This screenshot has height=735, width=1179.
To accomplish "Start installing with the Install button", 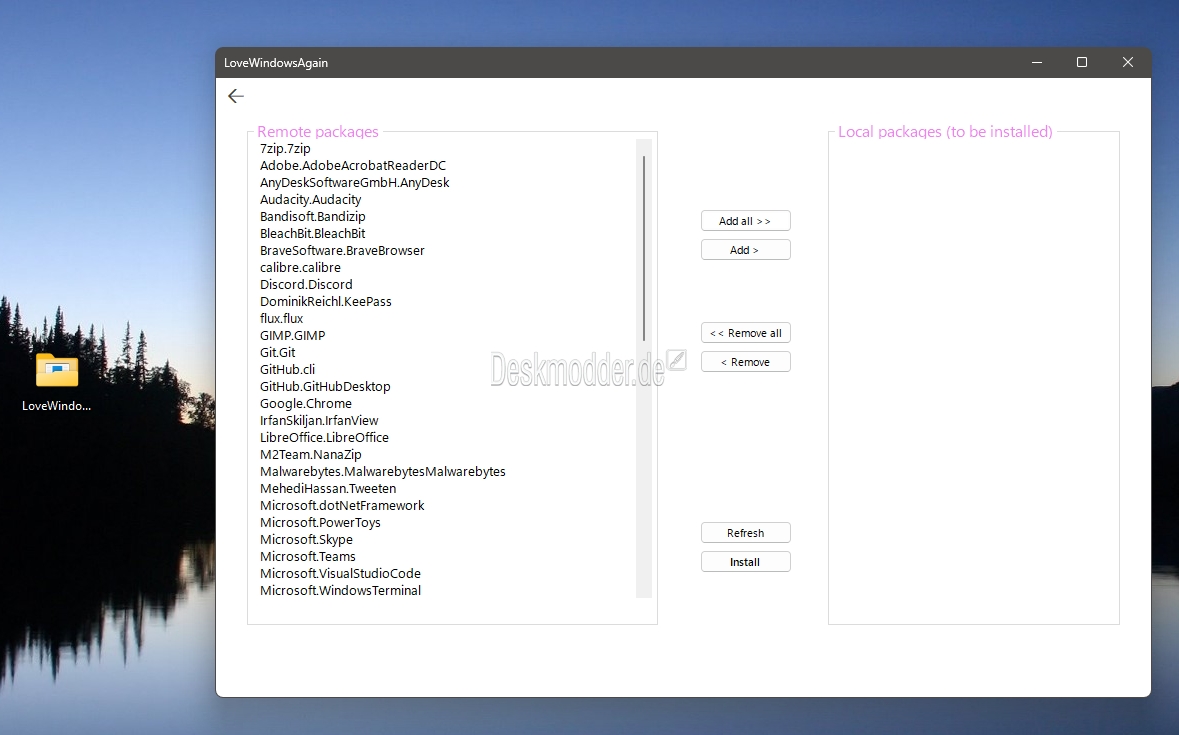I will [x=745, y=562].
